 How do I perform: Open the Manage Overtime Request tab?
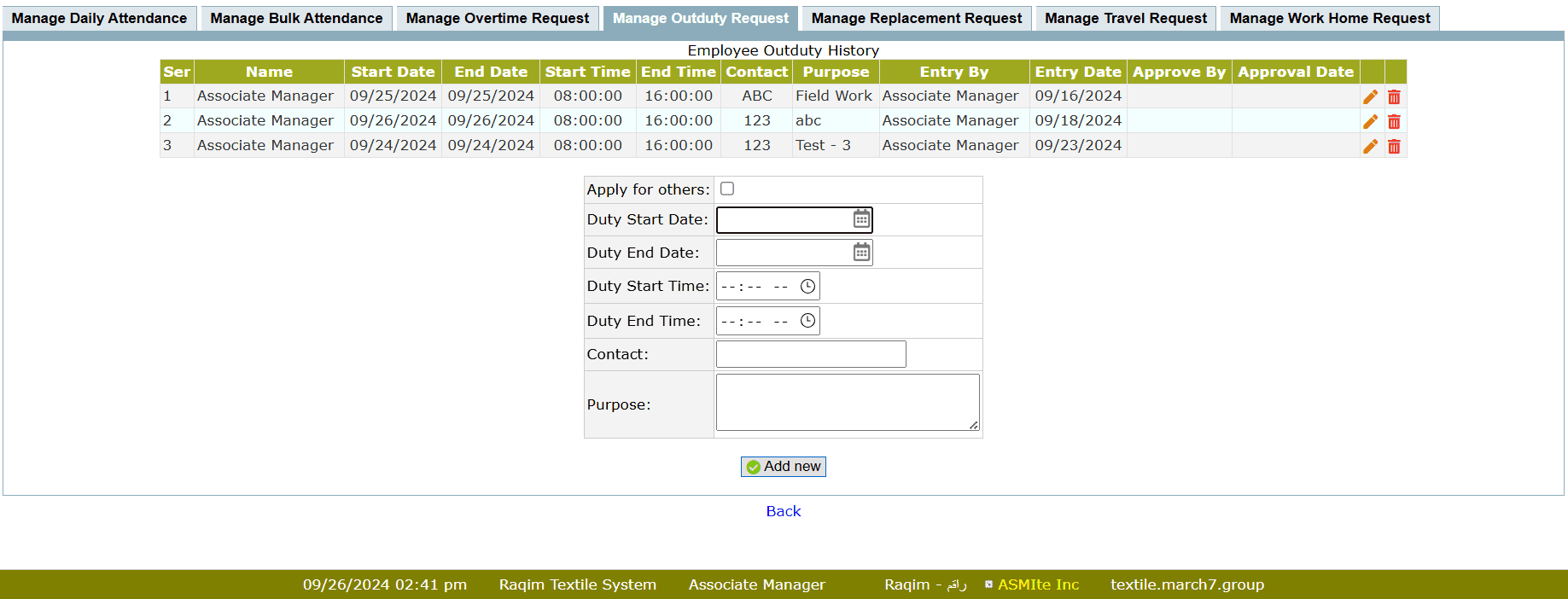coord(497,18)
